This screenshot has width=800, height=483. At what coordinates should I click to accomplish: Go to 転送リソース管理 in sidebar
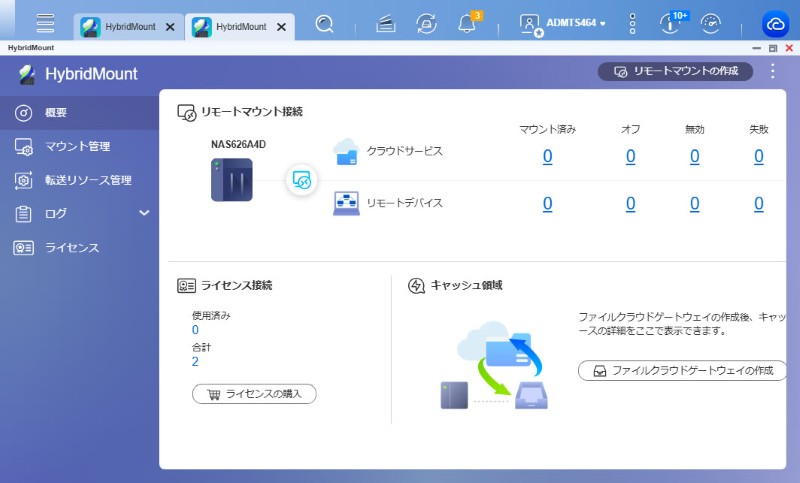pyautogui.click(x=88, y=180)
